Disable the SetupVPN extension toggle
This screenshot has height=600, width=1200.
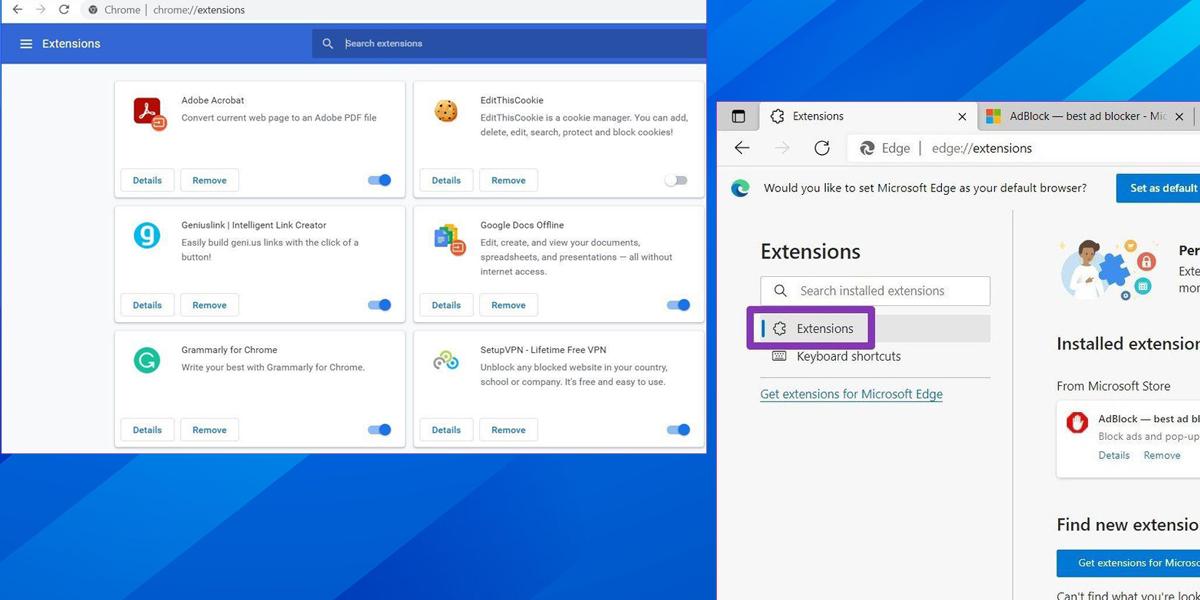[x=678, y=430]
